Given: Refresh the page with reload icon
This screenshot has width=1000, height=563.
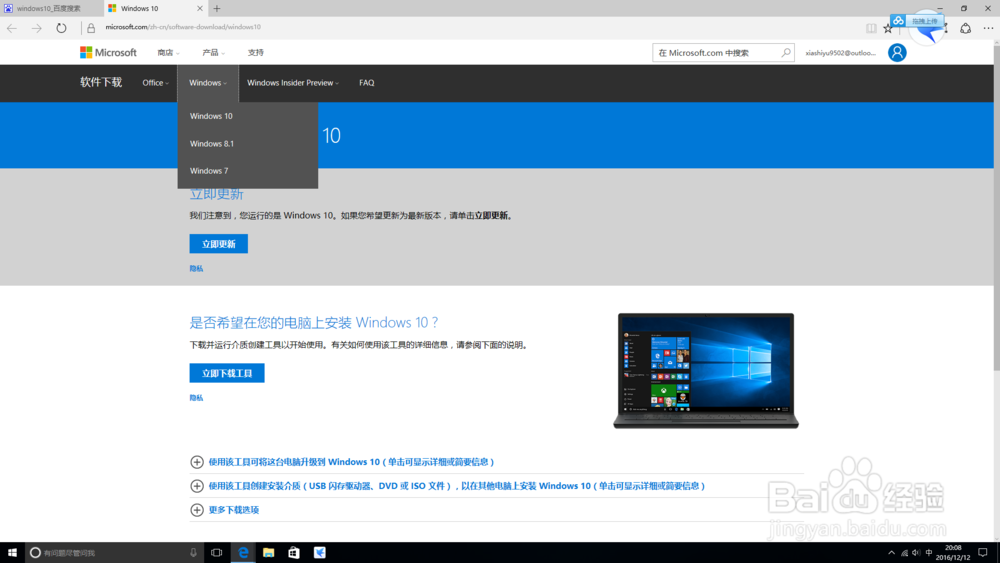Looking at the screenshot, I should click(x=61, y=28).
